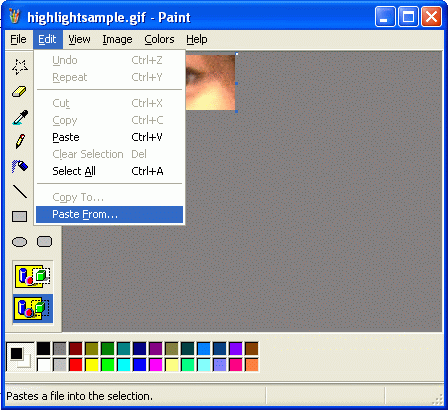Choose Select All in the Edit menu
Image resolution: width=448 pixels, height=410 pixels.
tap(109, 171)
